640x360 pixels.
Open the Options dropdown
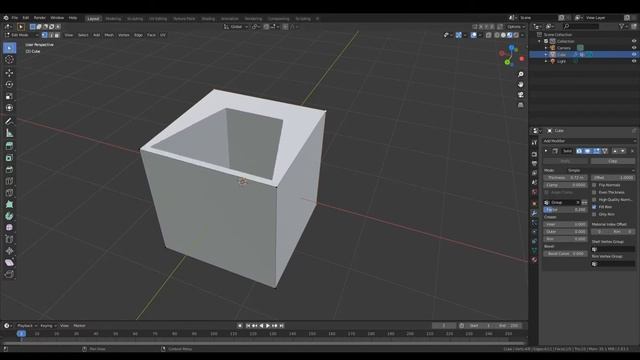[516, 27]
